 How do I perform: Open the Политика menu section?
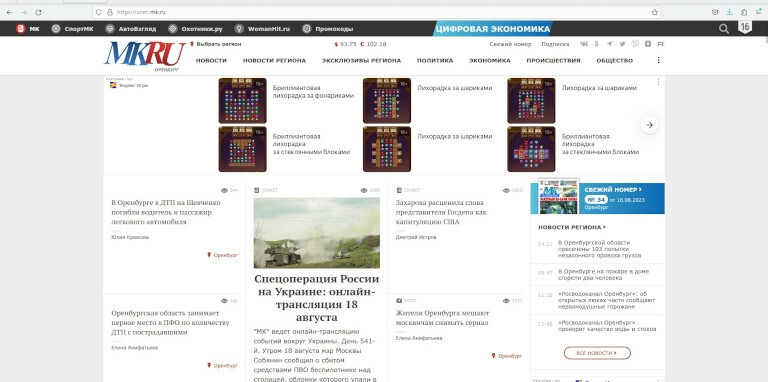[x=435, y=61]
